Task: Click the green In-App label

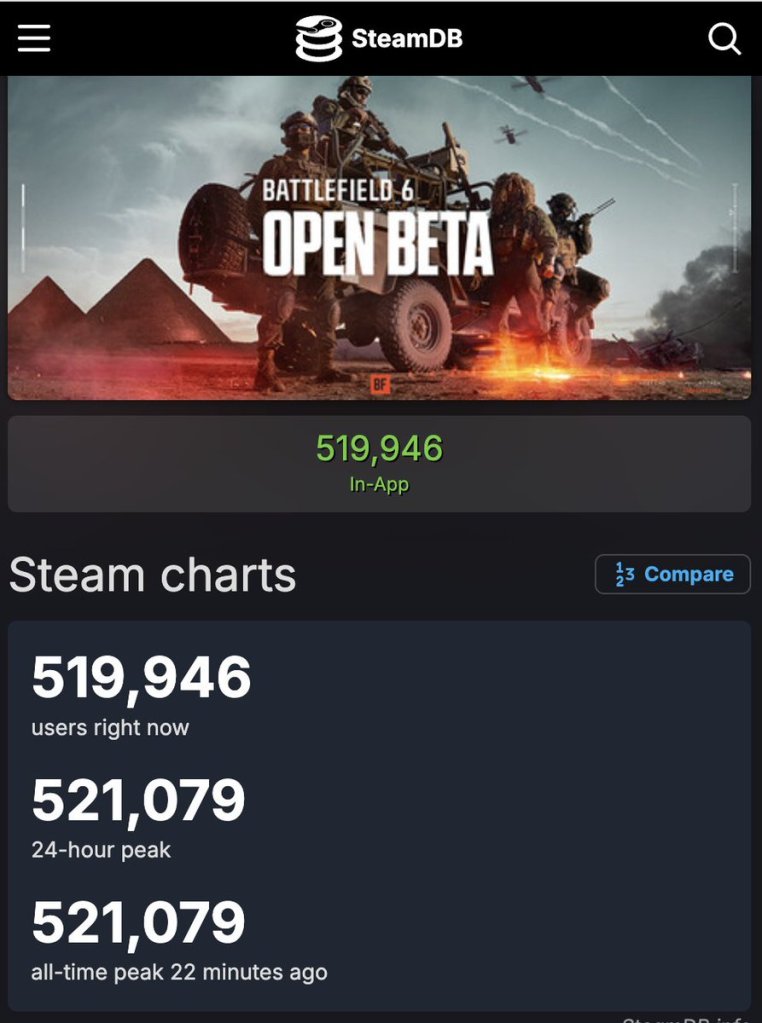Action: point(379,485)
